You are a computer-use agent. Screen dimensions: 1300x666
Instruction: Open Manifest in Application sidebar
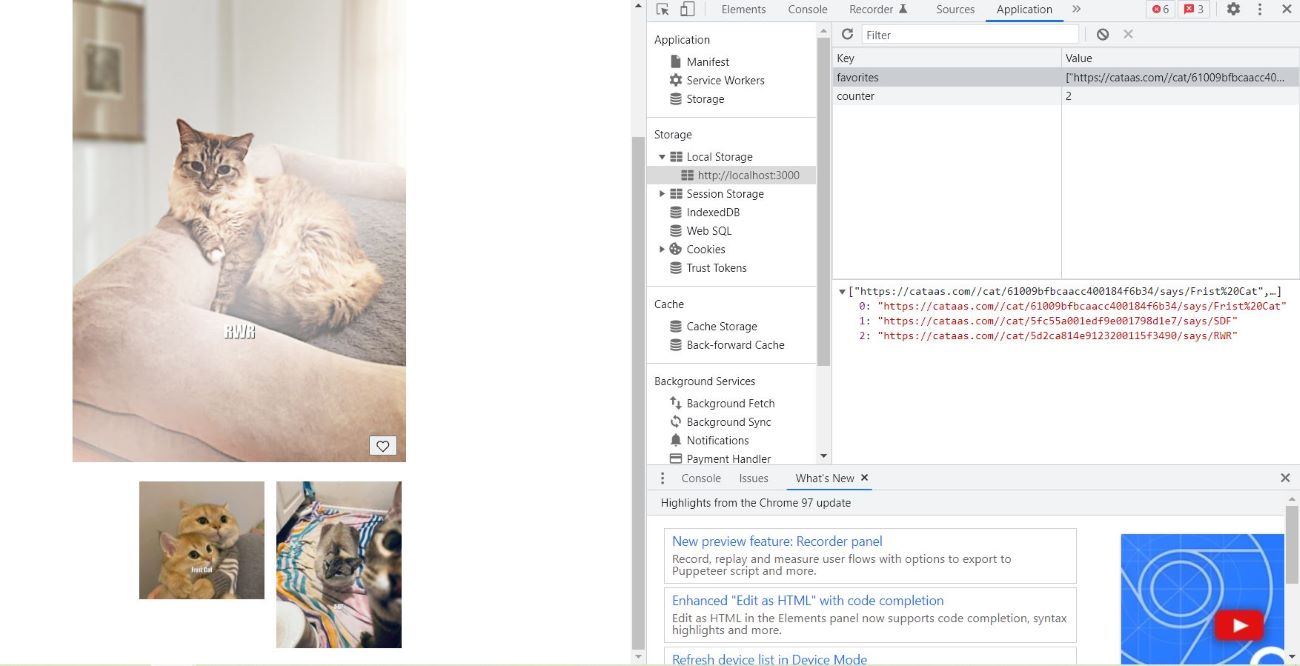pyautogui.click(x=708, y=62)
